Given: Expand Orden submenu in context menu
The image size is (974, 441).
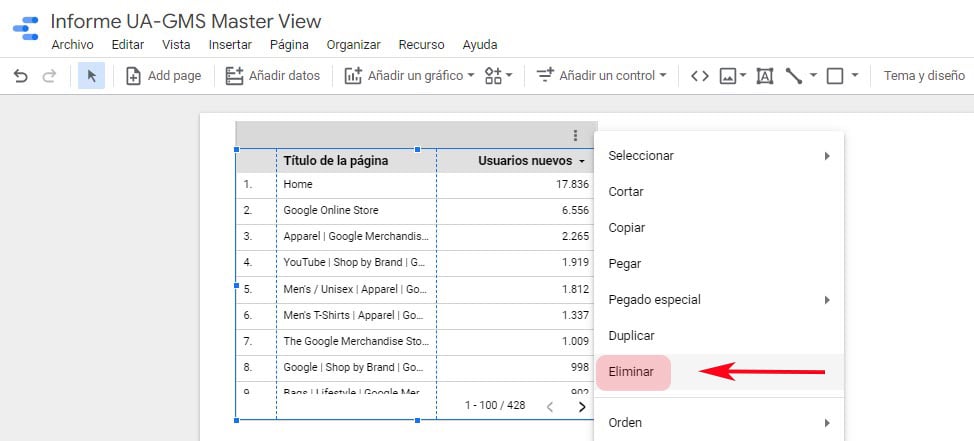Looking at the screenshot, I should click(x=719, y=423).
